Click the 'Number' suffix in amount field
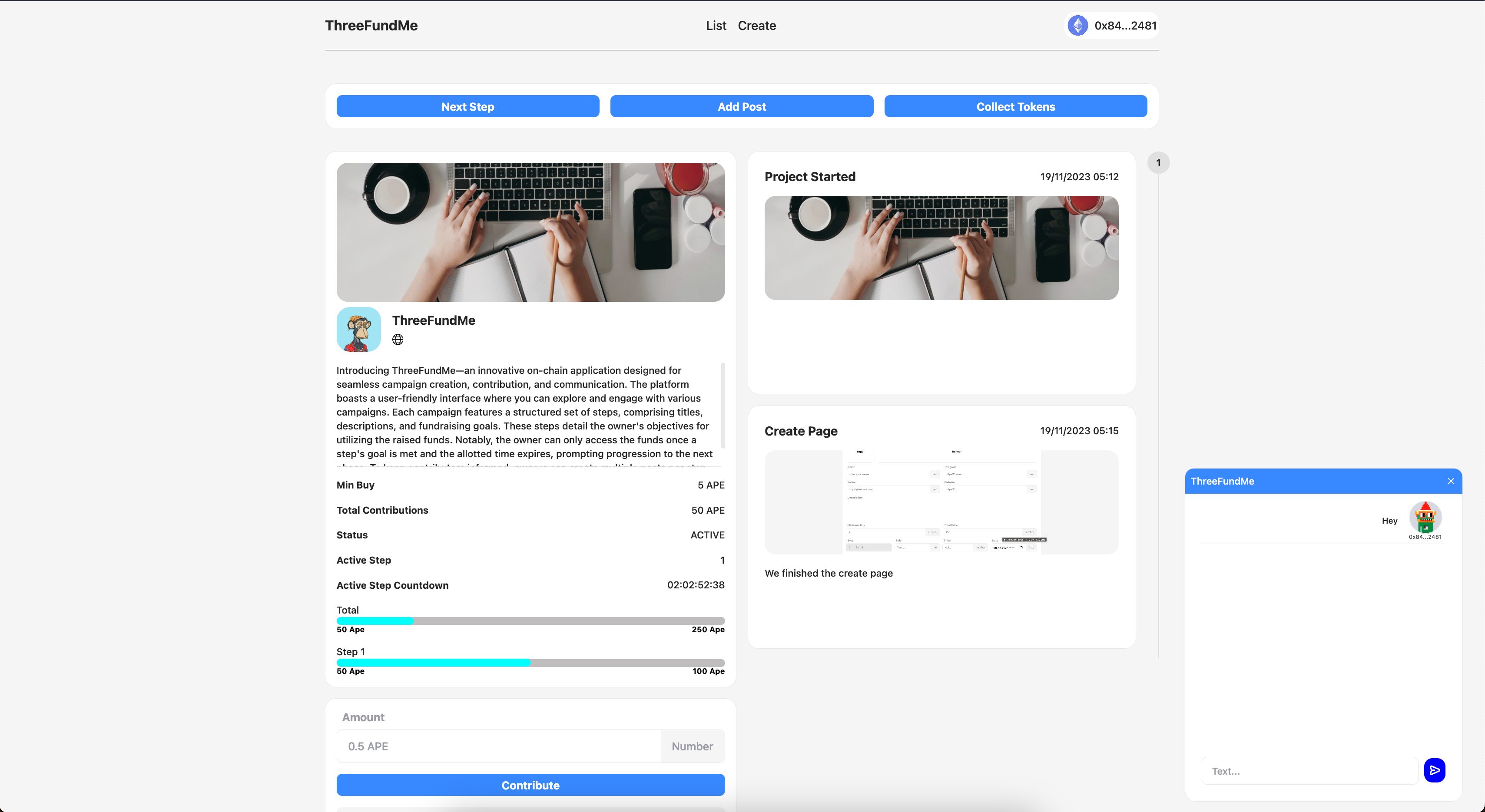1485x812 pixels. coord(693,746)
